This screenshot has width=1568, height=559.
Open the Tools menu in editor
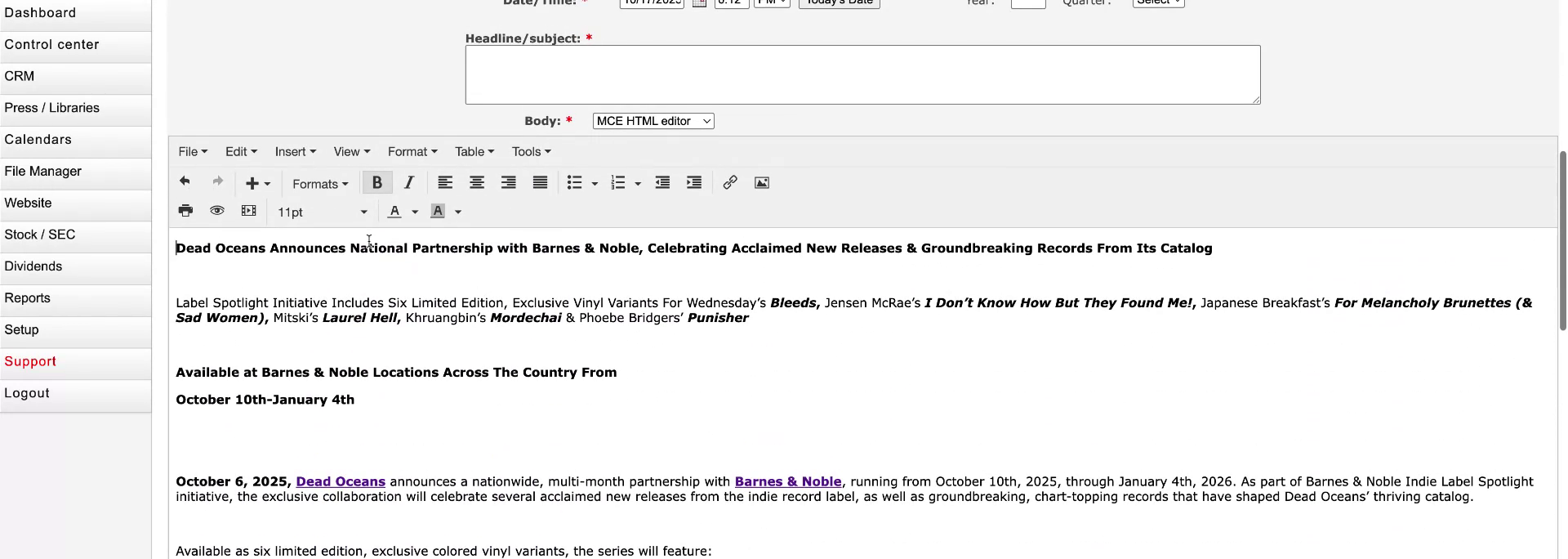(531, 151)
